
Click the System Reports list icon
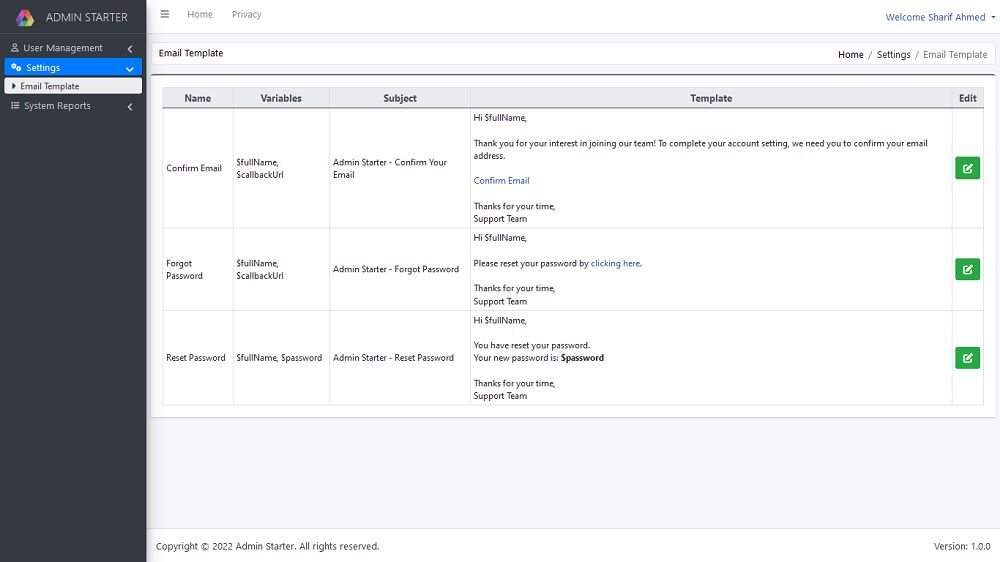tap(15, 106)
